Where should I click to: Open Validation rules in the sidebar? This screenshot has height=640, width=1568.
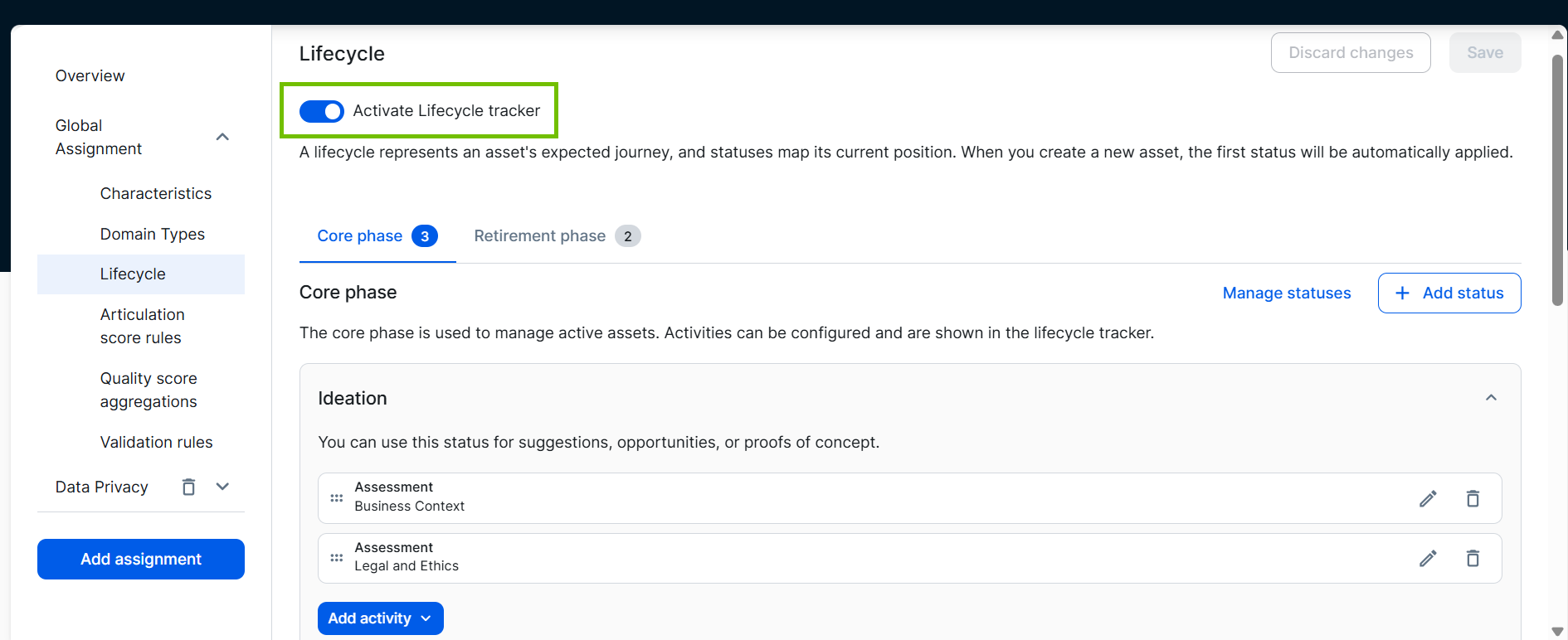pyautogui.click(x=156, y=442)
